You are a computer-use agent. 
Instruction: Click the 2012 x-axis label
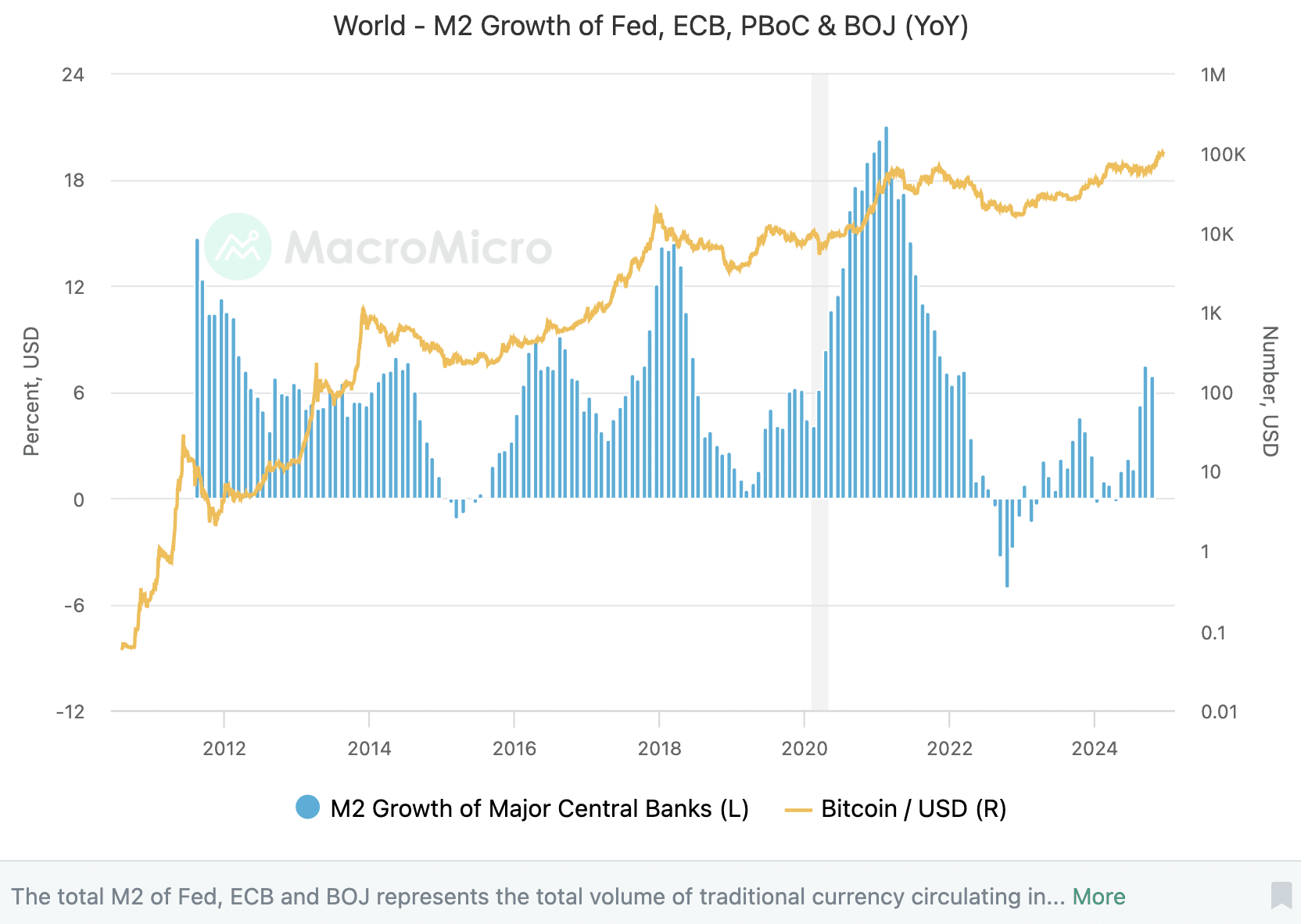pyautogui.click(x=224, y=748)
